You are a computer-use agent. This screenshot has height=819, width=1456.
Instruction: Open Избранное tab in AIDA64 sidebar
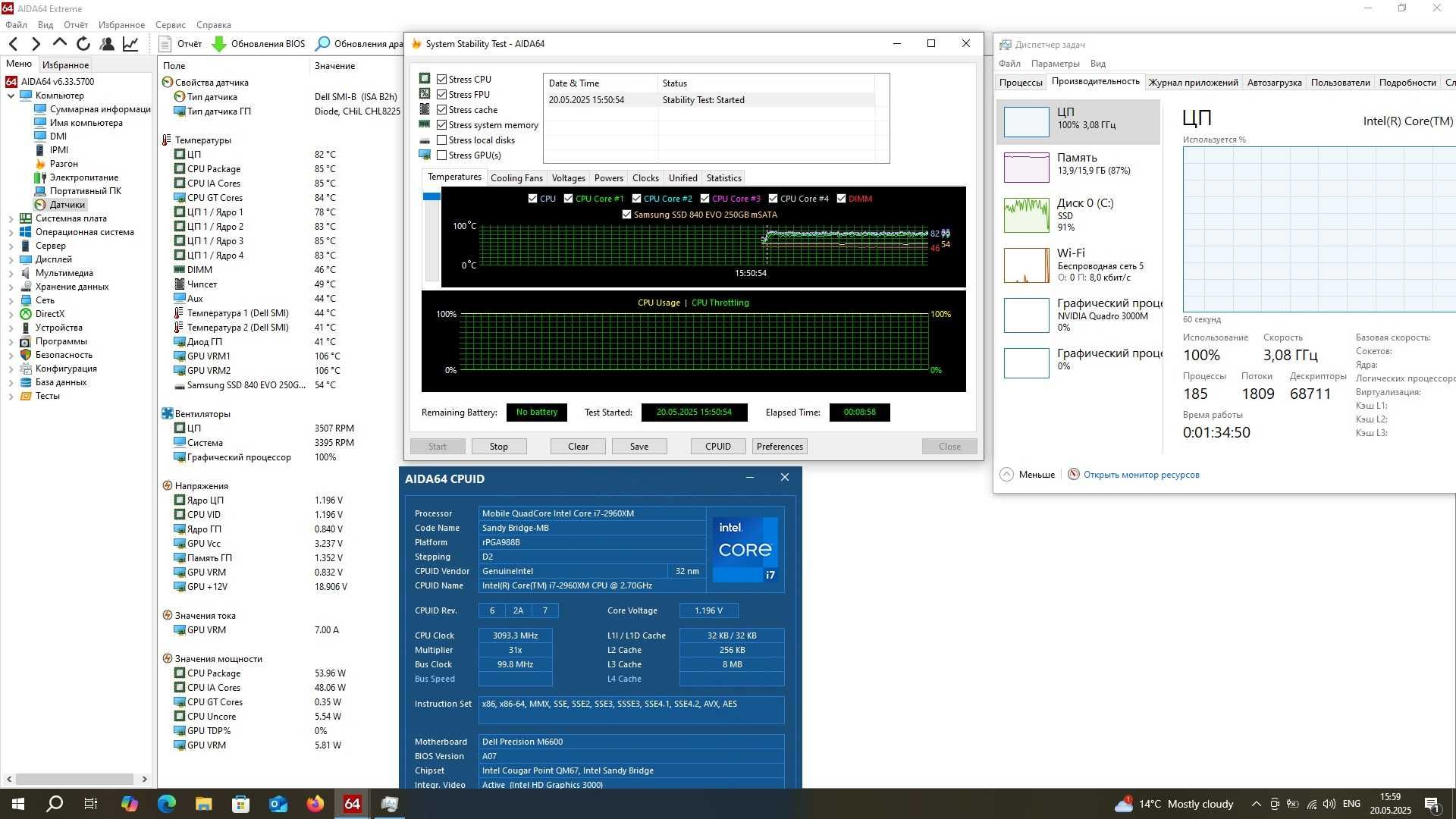66,65
